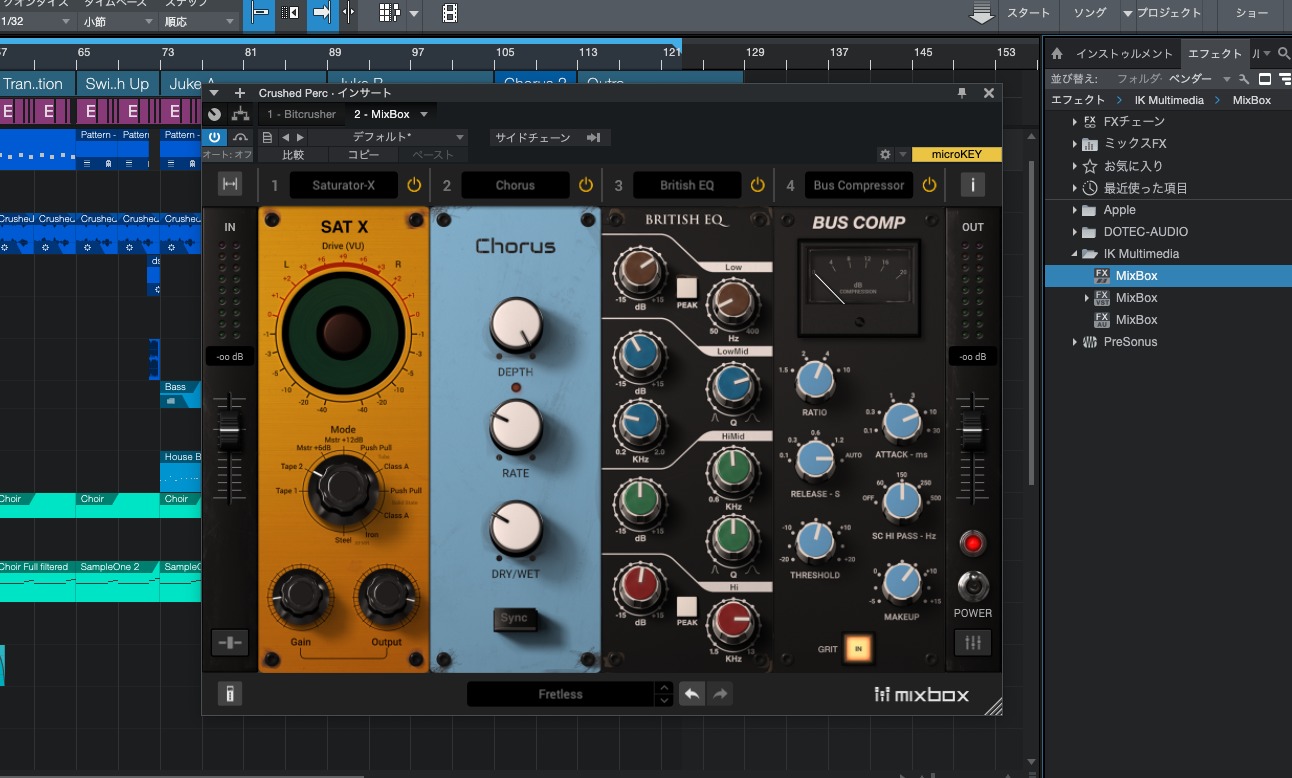Click the MixBox redo arrow

(720, 694)
